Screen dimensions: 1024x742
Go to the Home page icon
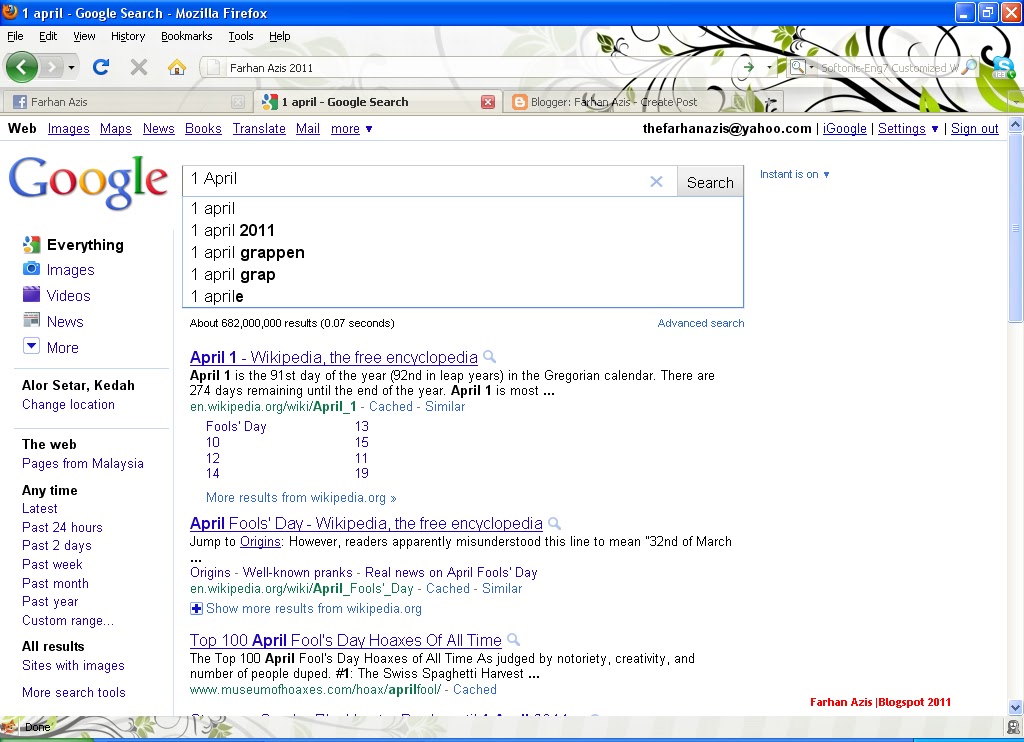176,67
